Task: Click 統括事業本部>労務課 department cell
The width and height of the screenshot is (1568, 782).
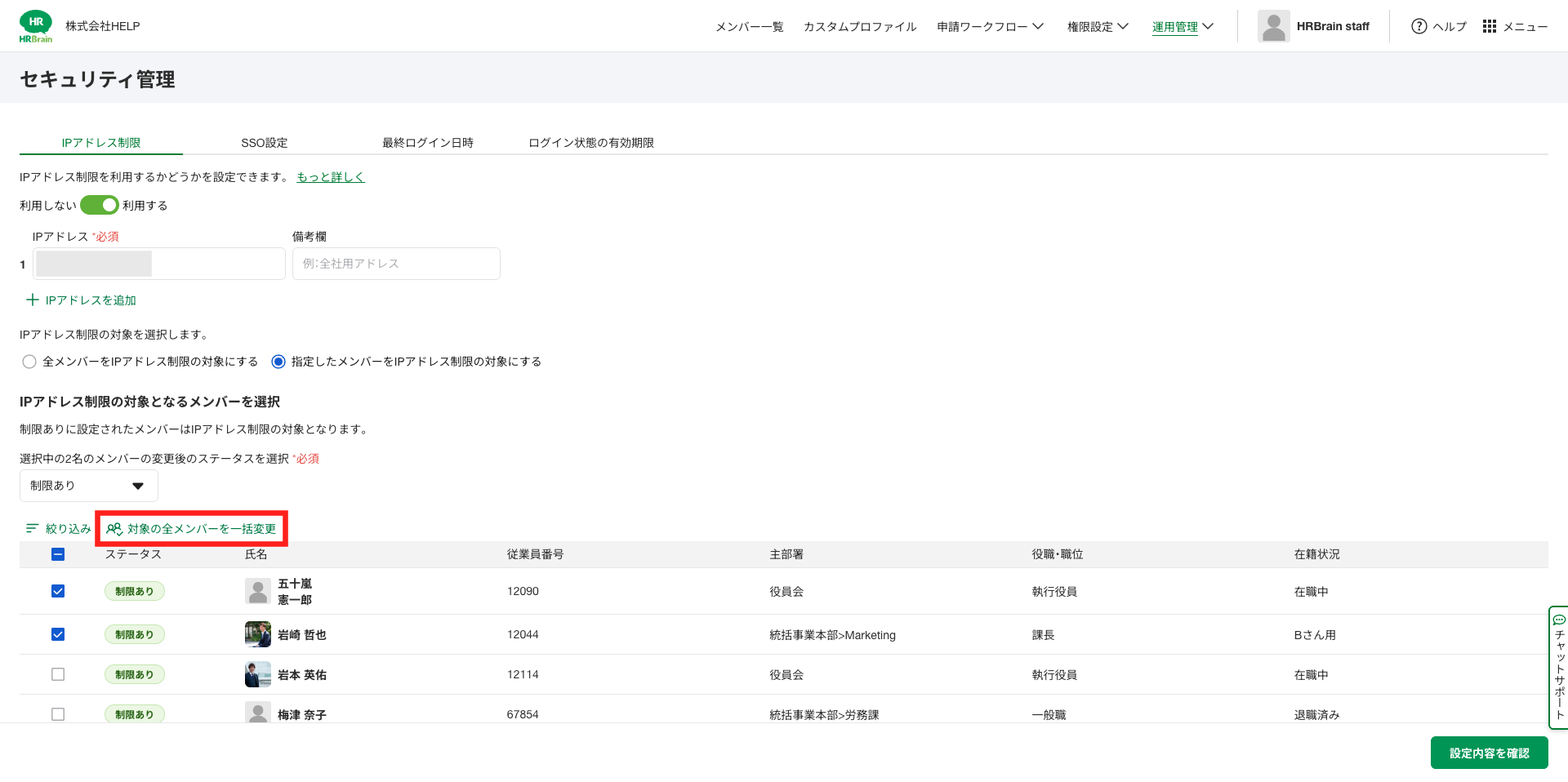Action: [x=824, y=714]
